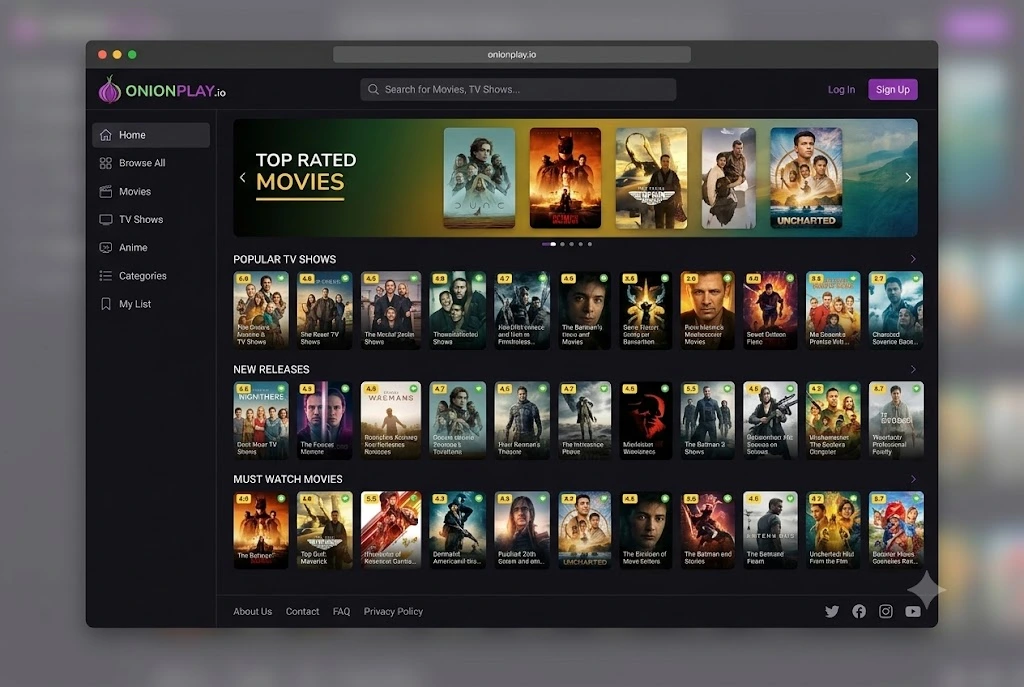Open Top Gun Maverick poster in banner
The height and width of the screenshot is (687, 1024).
coord(651,178)
